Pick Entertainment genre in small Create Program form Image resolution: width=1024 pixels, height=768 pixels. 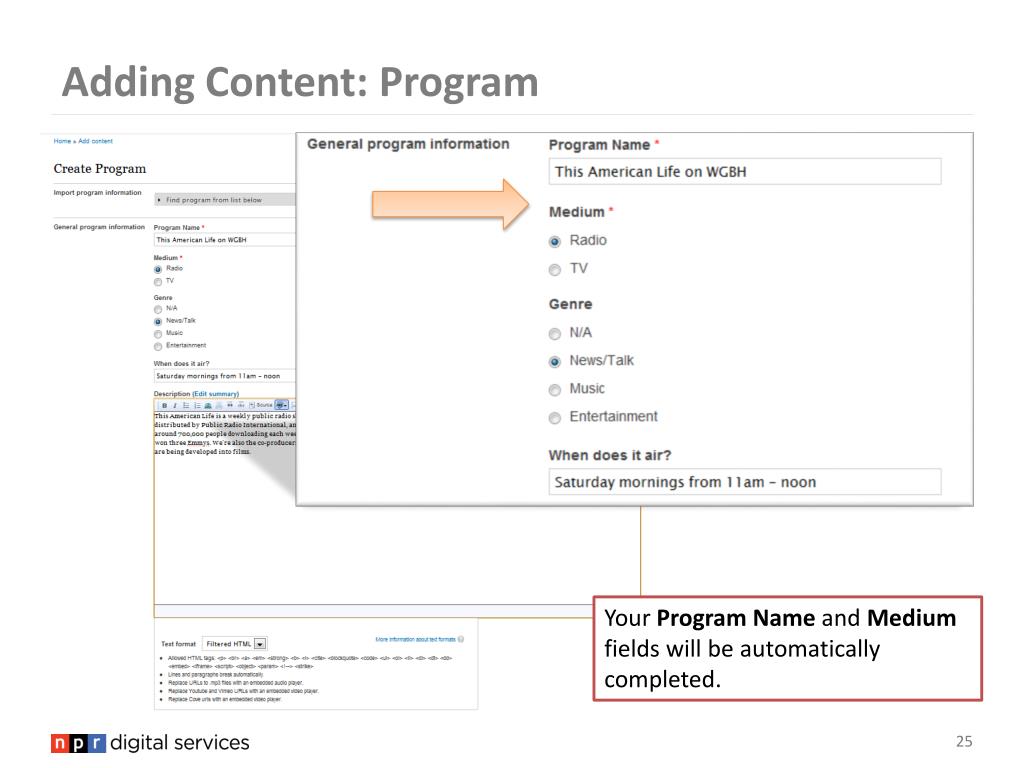pos(157,346)
